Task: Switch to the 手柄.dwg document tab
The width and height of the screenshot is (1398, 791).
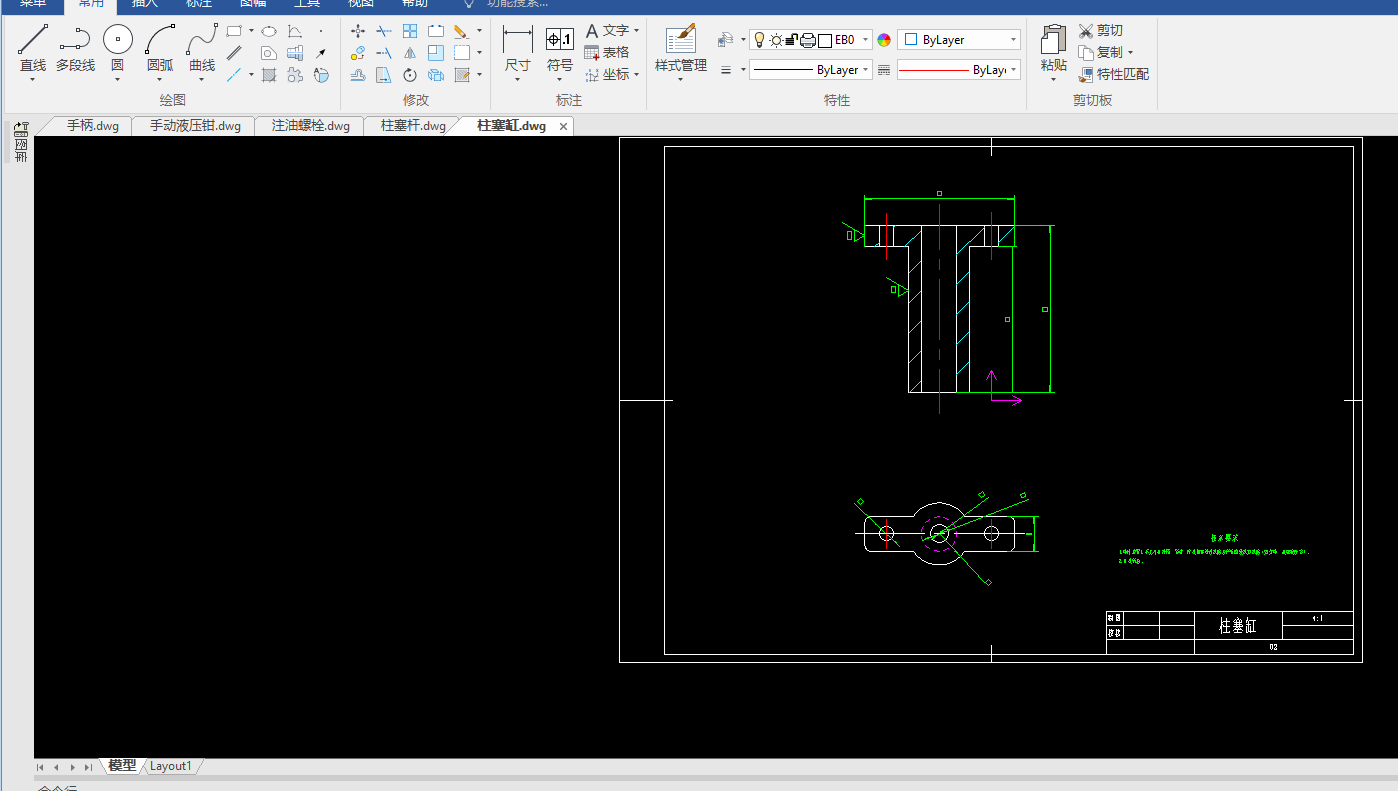Action: pos(93,126)
